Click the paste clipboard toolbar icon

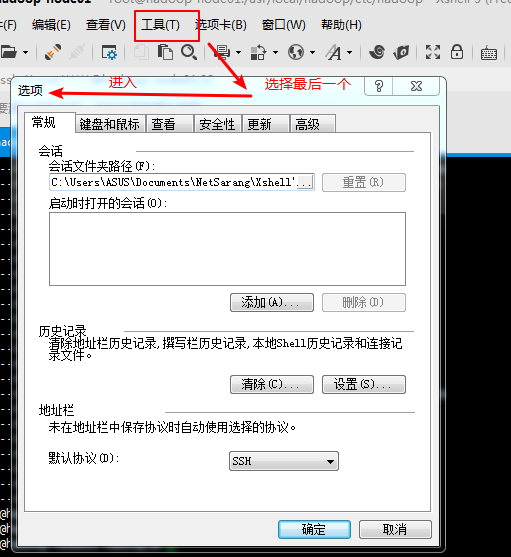coord(165,52)
